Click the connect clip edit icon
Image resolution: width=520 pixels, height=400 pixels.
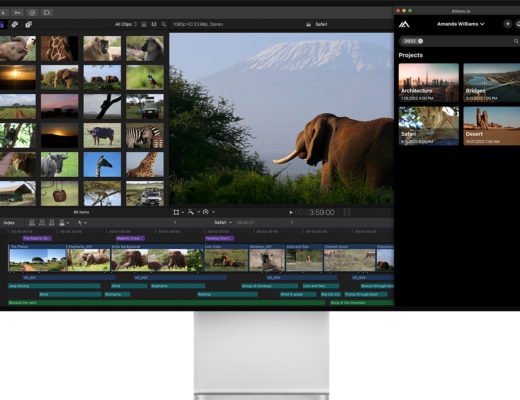click(x=32, y=222)
